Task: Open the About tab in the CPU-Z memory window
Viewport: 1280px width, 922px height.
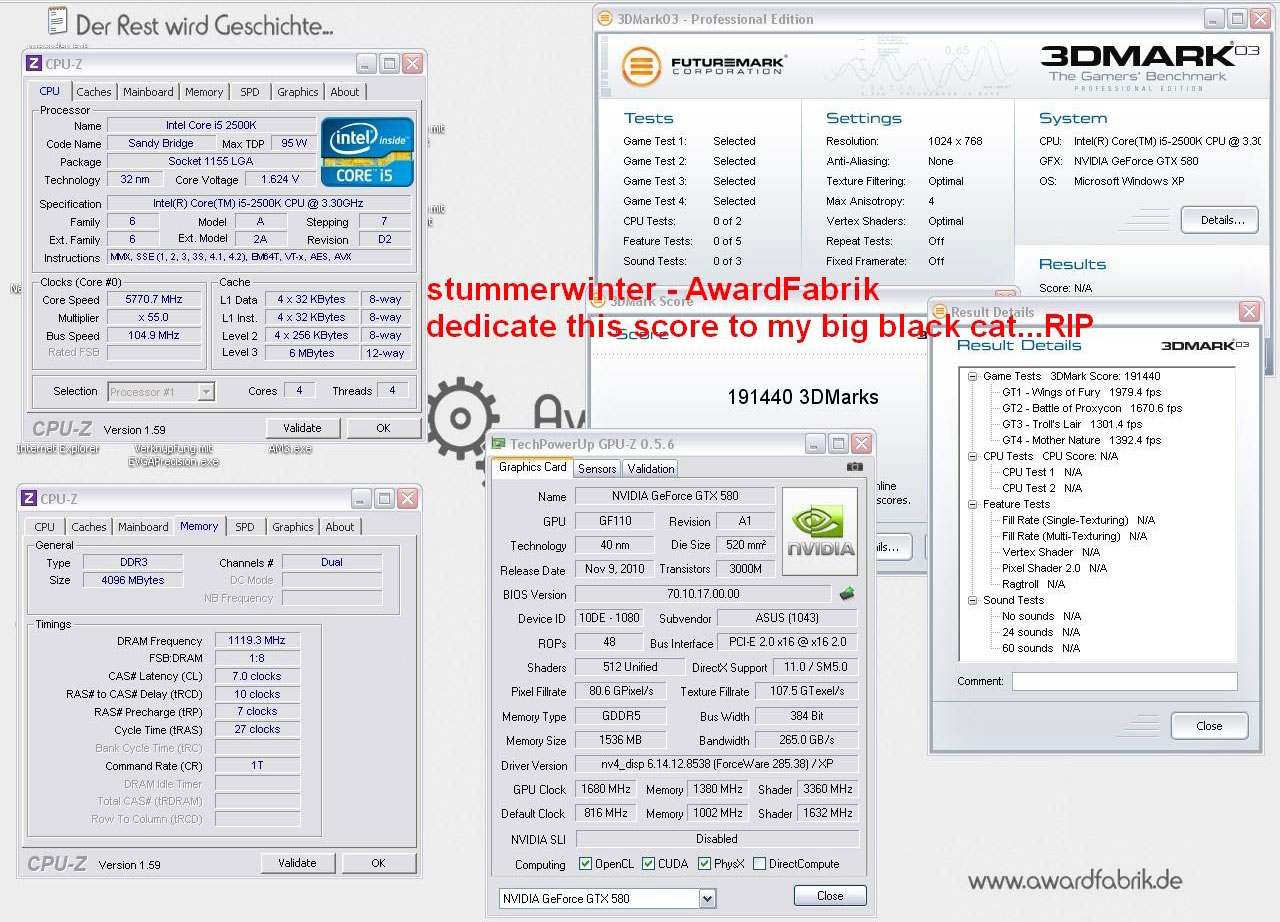Action: pos(340,527)
